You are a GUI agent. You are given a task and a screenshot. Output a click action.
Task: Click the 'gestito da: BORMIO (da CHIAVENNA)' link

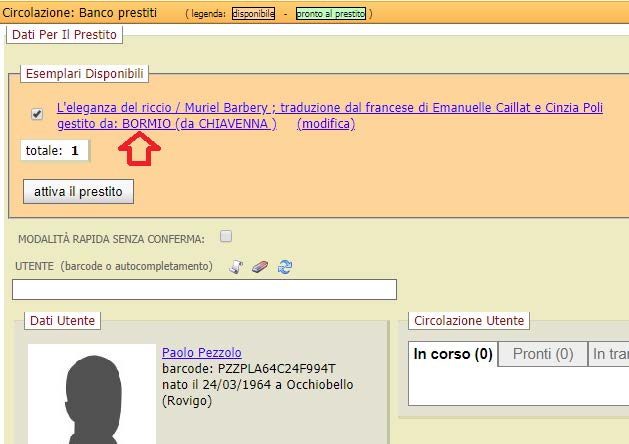[x=167, y=124]
